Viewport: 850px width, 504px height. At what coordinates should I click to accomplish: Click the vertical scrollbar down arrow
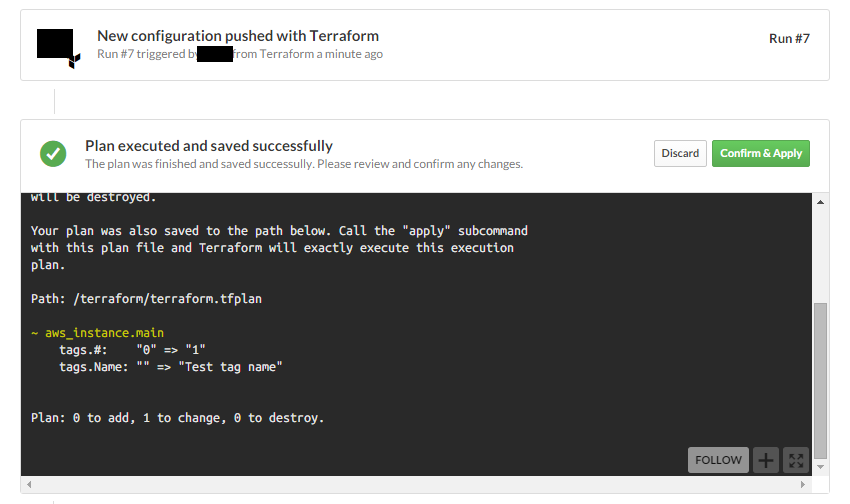point(821,466)
